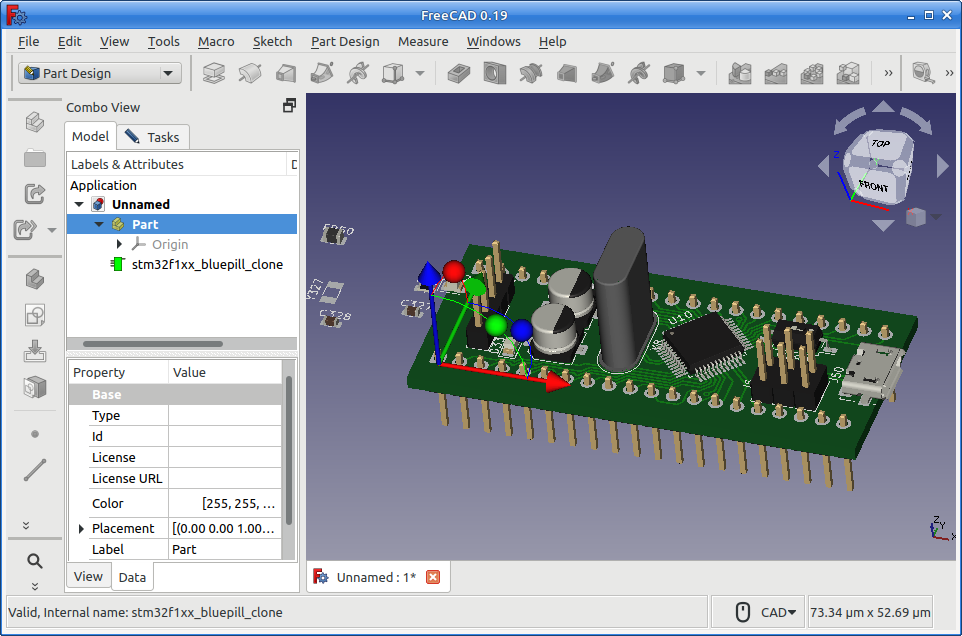This screenshot has height=636, width=962.
Task: Click the navigation cube FRONT face
Action: [874, 186]
